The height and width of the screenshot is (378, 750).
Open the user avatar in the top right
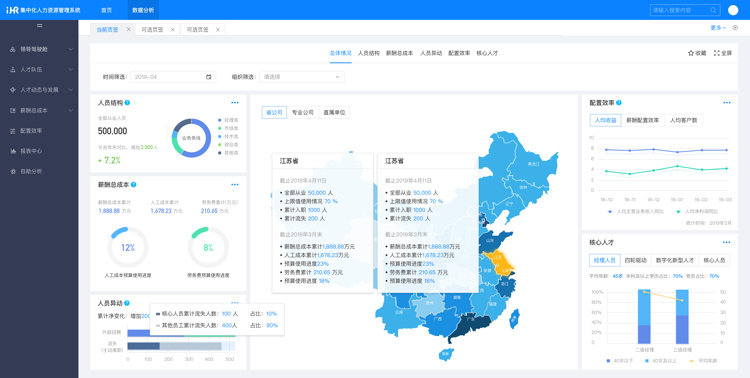click(733, 10)
